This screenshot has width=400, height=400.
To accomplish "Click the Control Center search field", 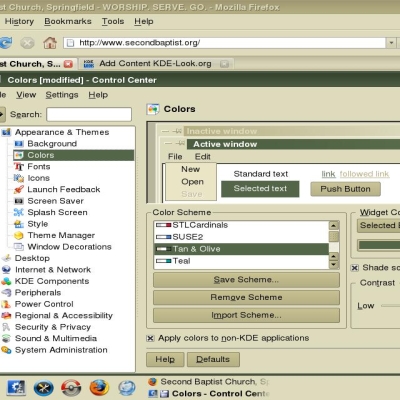I will (x=89, y=115).
